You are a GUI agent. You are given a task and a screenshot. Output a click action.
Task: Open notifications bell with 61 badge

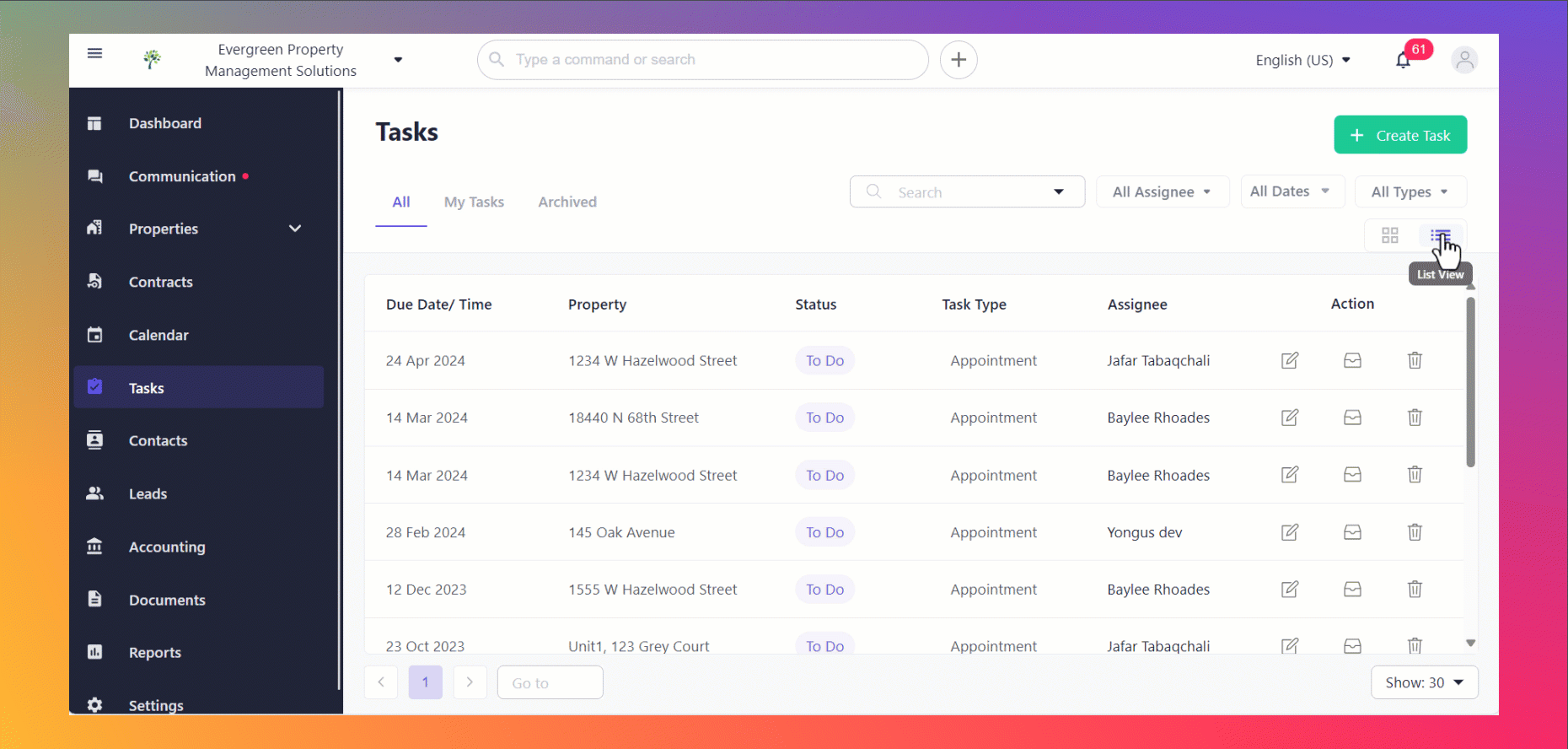1403,60
